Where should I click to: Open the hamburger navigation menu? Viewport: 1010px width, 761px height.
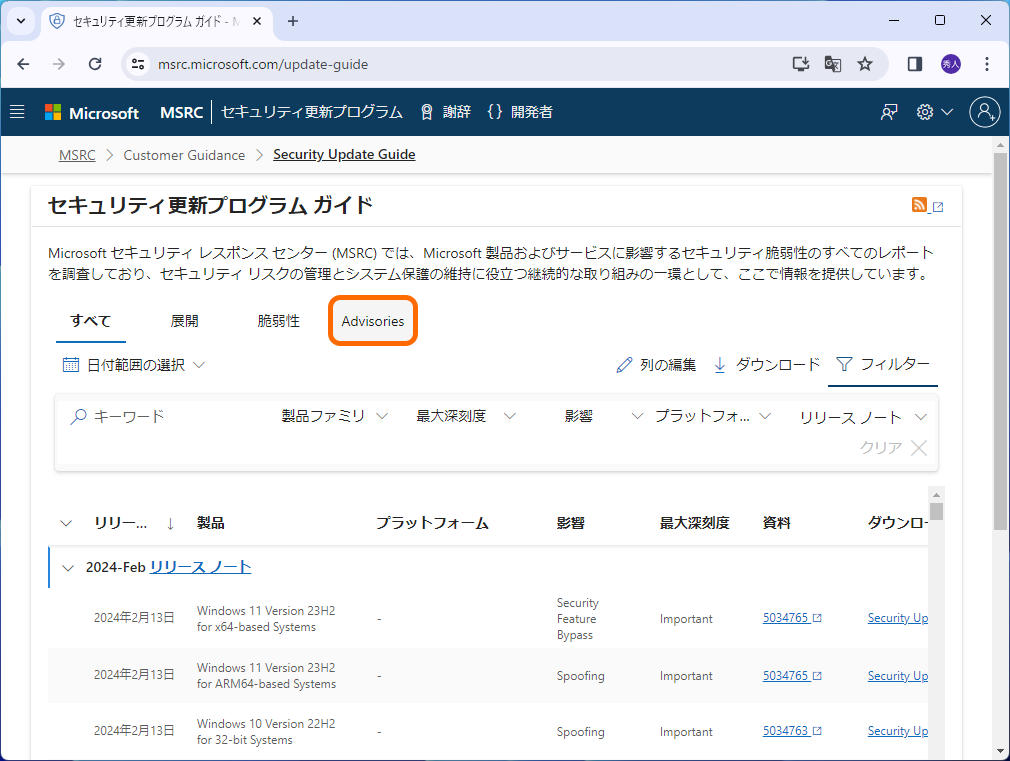(17, 111)
